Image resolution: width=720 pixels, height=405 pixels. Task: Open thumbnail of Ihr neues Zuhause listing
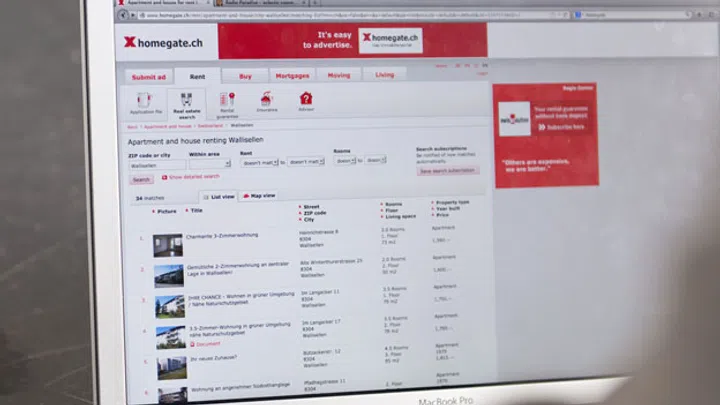tap(172, 368)
